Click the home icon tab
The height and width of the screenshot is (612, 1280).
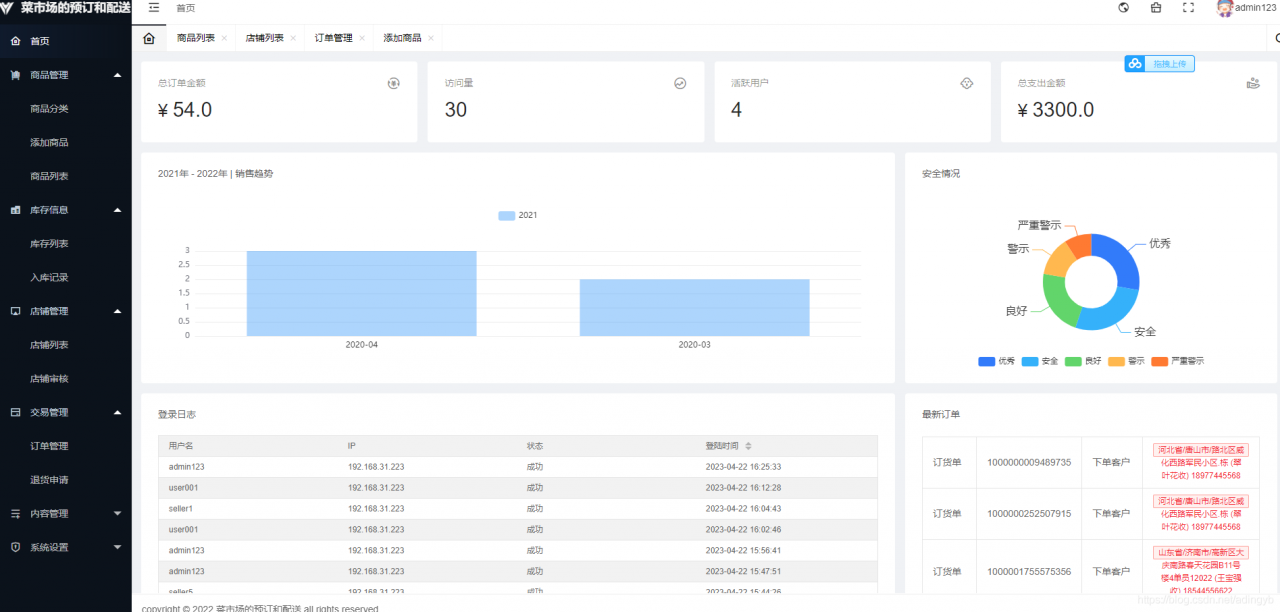[x=149, y=38]
